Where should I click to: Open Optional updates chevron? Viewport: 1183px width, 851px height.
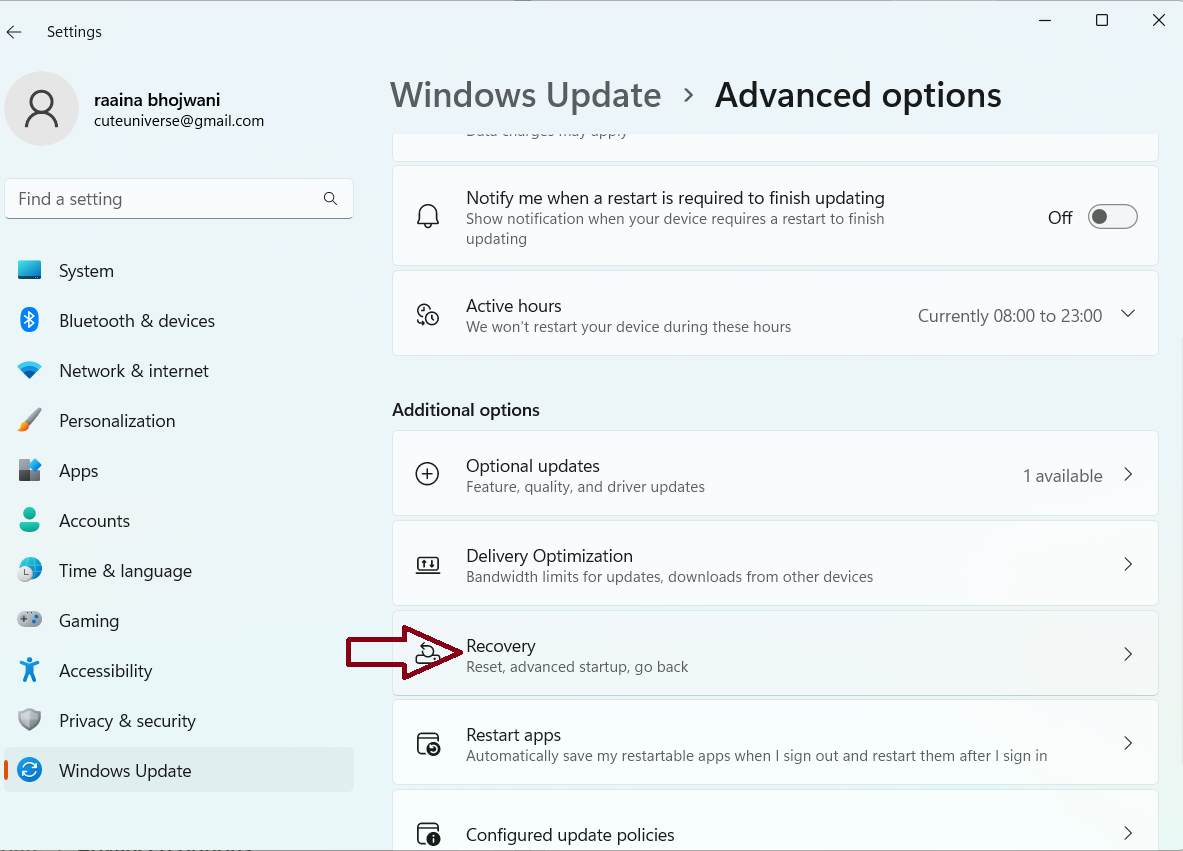pyautogui.click(x=1128, y=475)
